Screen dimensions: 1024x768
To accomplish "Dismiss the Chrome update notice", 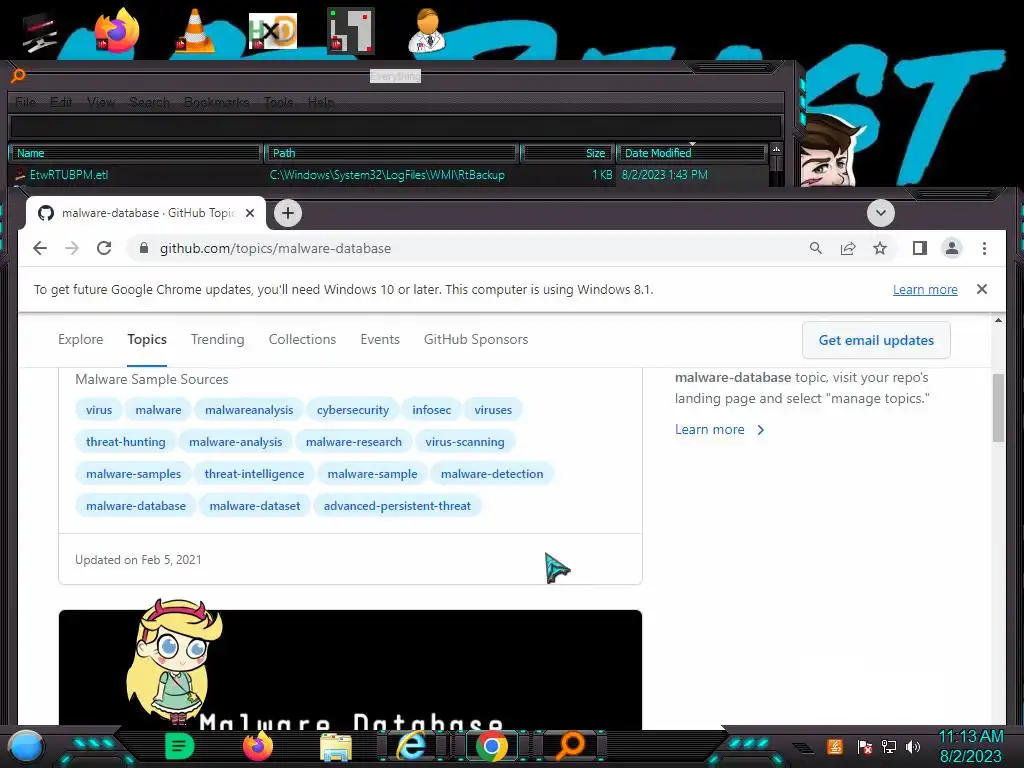I will 982,289.
